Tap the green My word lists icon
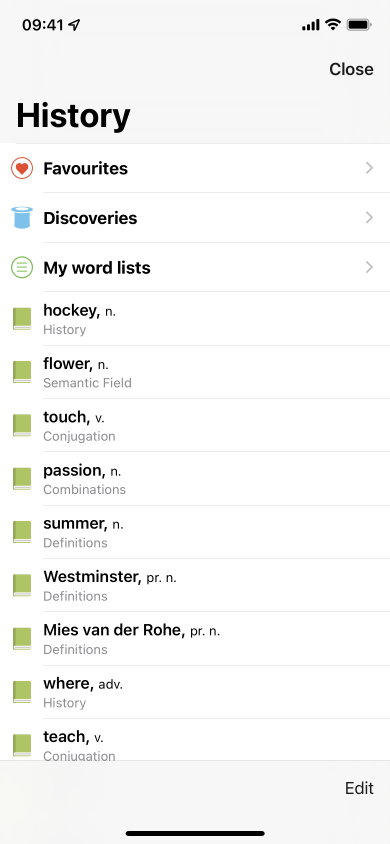Image resolution: width=390 pixels, height=844 pixels. [22, 268]
